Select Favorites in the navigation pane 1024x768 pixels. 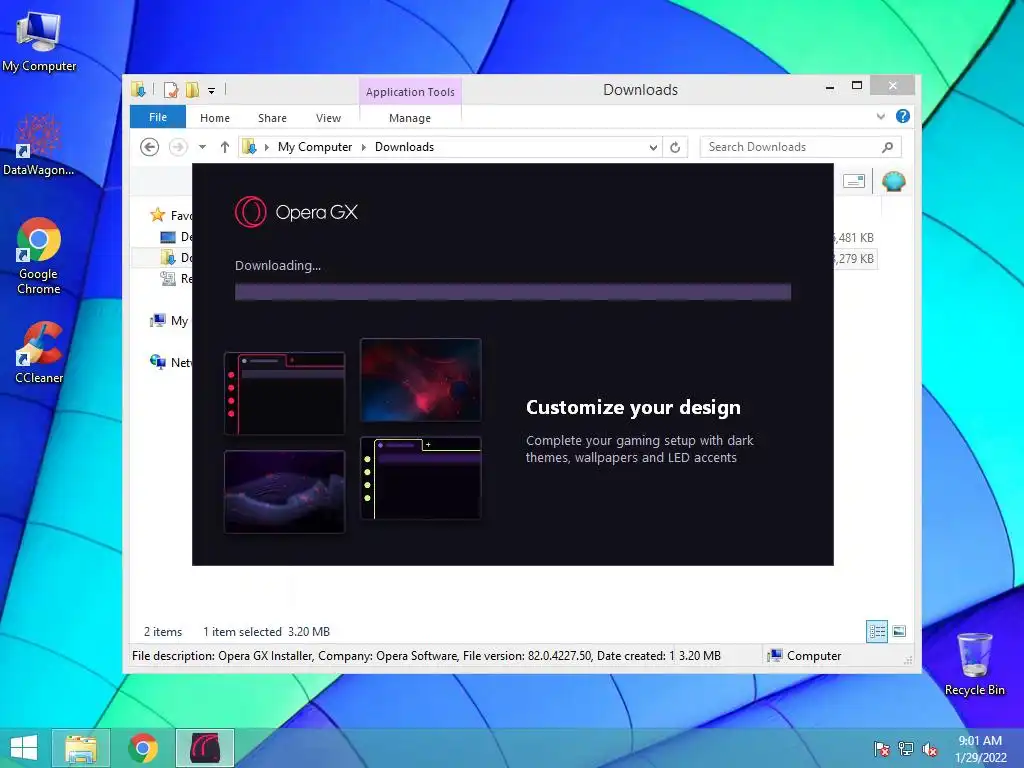171,215
